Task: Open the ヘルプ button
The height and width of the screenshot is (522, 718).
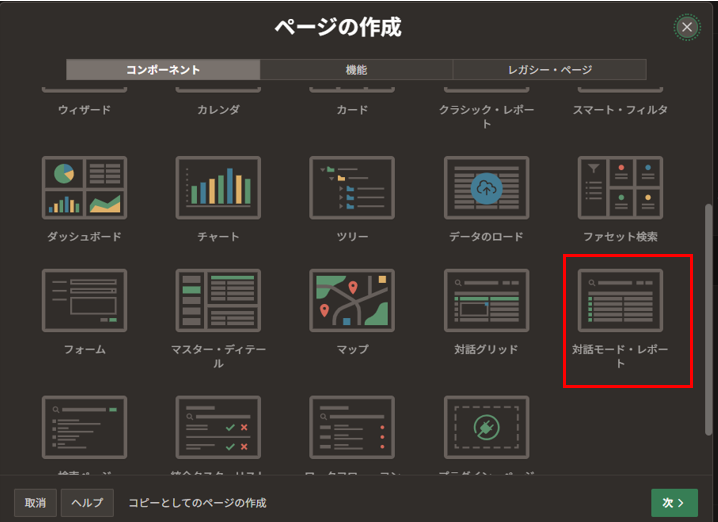Action: pyautogui.click(x=88, y=502)
